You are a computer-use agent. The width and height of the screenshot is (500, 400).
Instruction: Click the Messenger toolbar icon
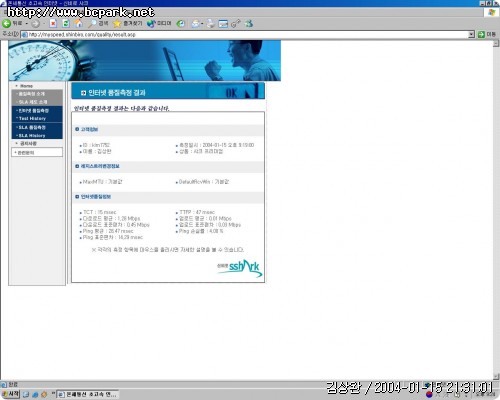click(x=249, y=24)
